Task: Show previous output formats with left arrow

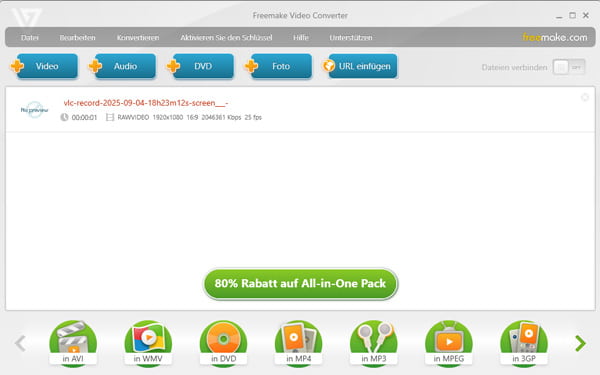Action: pos(20,343)
